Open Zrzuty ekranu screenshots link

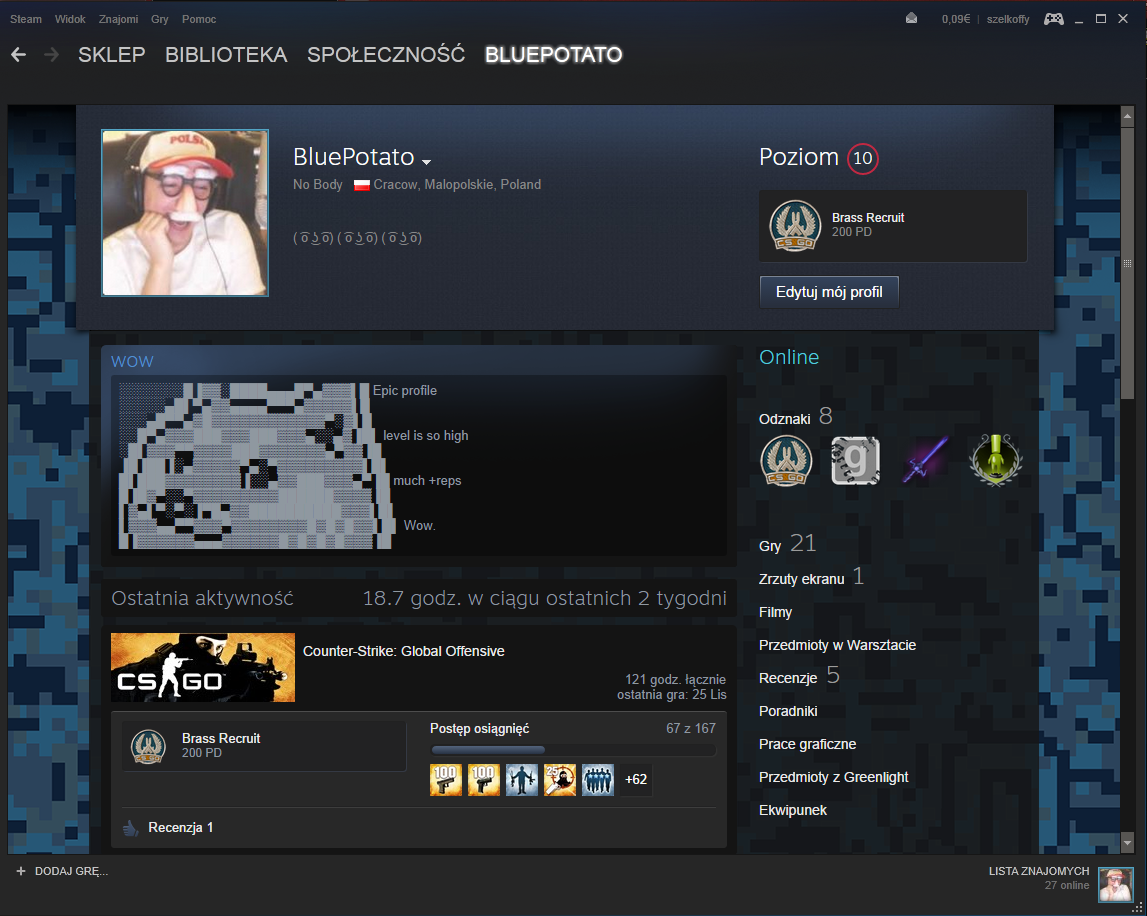(811, 578)
